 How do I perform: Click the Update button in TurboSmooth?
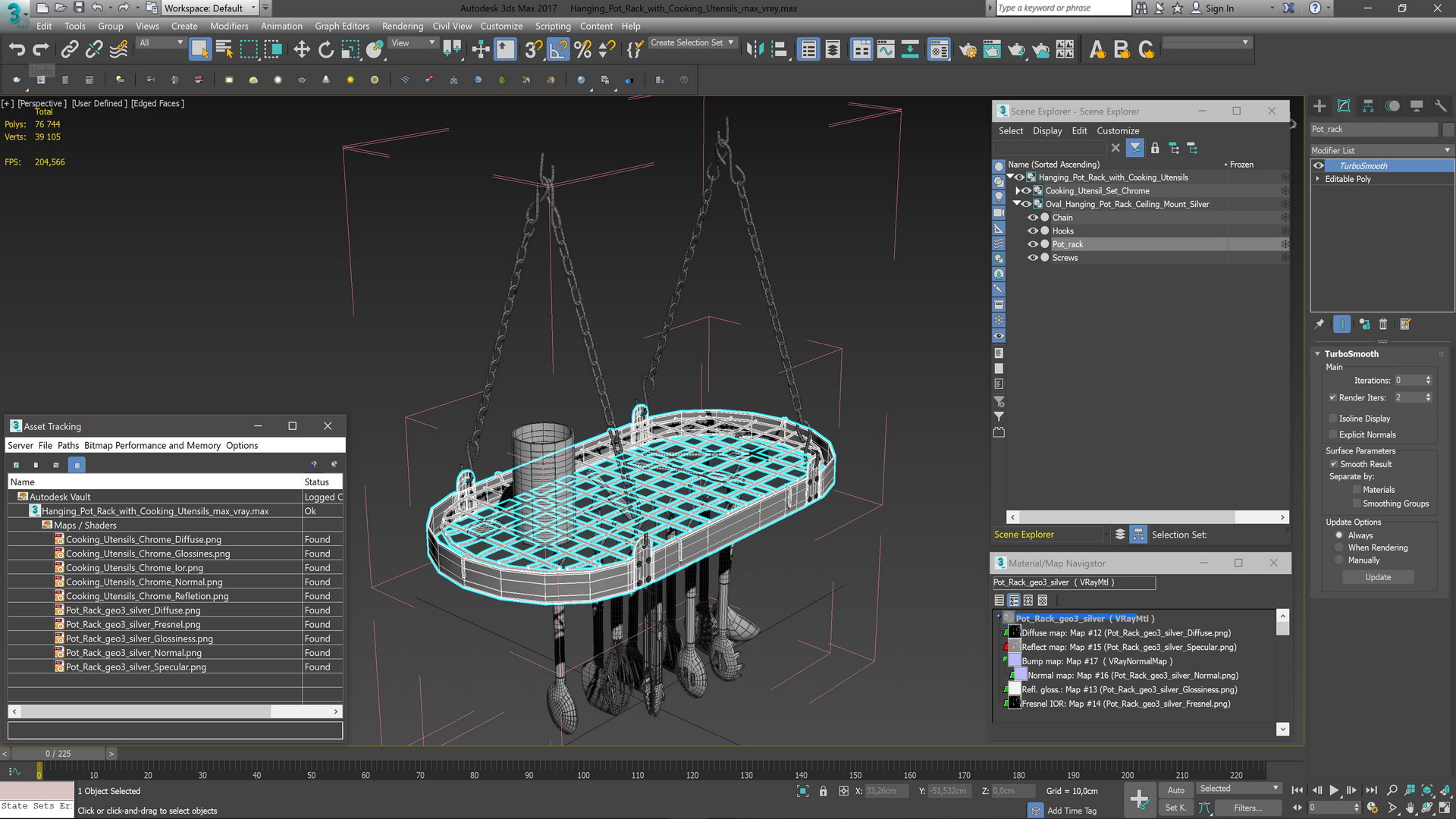pyautogui.click(x=1378, y=576)
